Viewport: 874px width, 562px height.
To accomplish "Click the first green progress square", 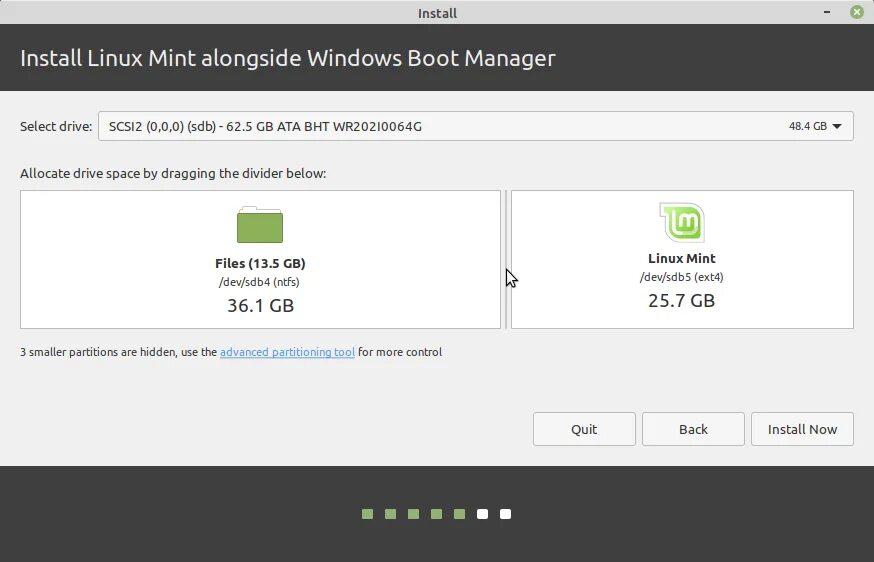I will pyautogui.click(x=367, y=514).
